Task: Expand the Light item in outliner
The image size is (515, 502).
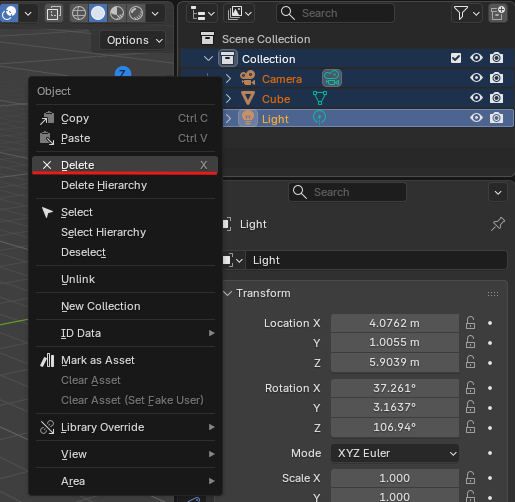Action: [x=228, y=119]
